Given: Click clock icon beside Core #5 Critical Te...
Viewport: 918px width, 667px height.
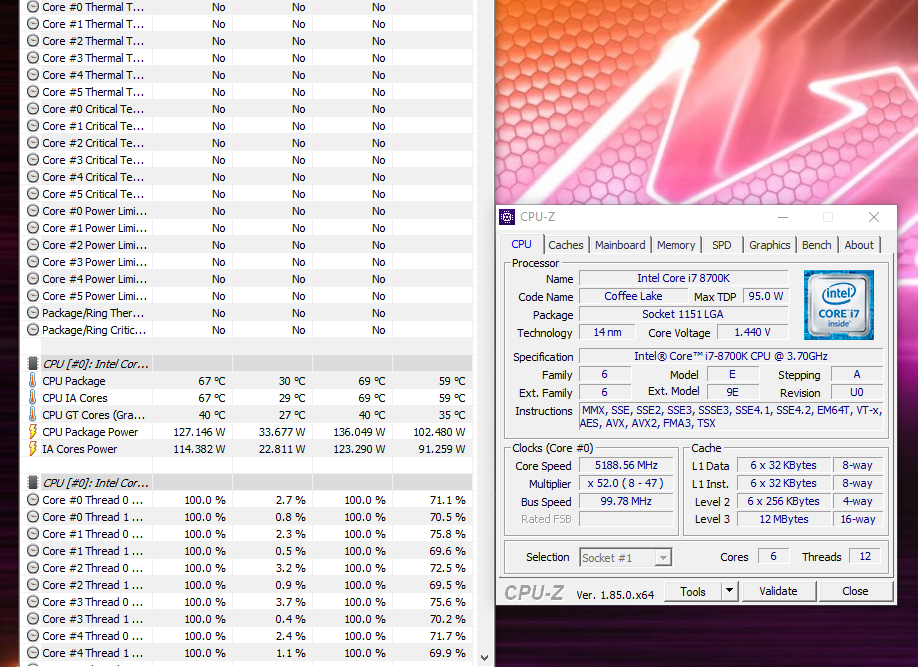Looking at the screenshot, I should (x=33, y=194).
